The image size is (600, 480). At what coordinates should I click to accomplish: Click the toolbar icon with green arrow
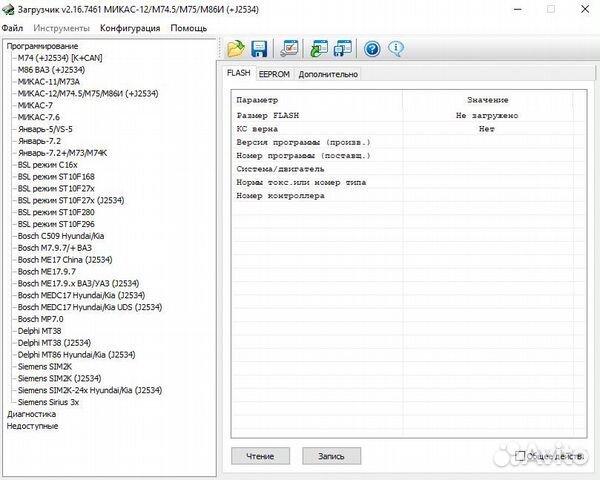click(x=319, y=48)
